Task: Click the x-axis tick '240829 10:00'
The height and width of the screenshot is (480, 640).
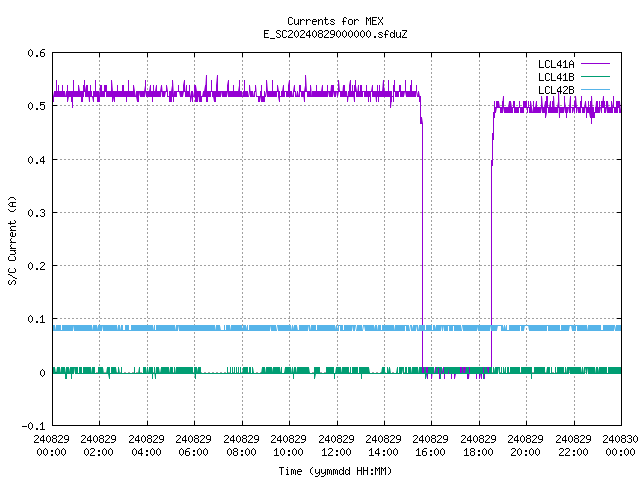Action: [x=288, y=445]
